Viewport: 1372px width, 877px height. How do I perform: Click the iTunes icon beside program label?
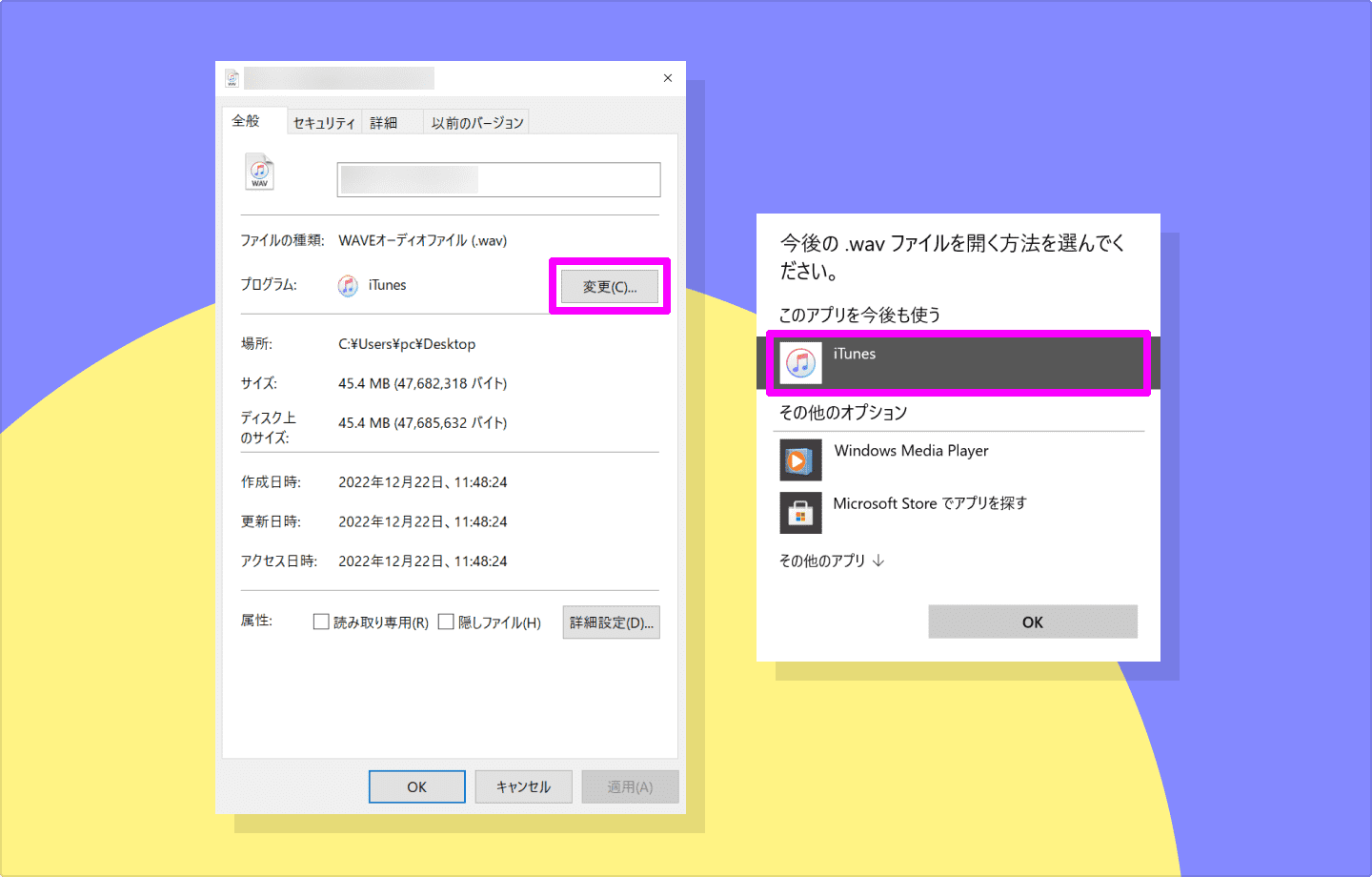coord(348,285)
